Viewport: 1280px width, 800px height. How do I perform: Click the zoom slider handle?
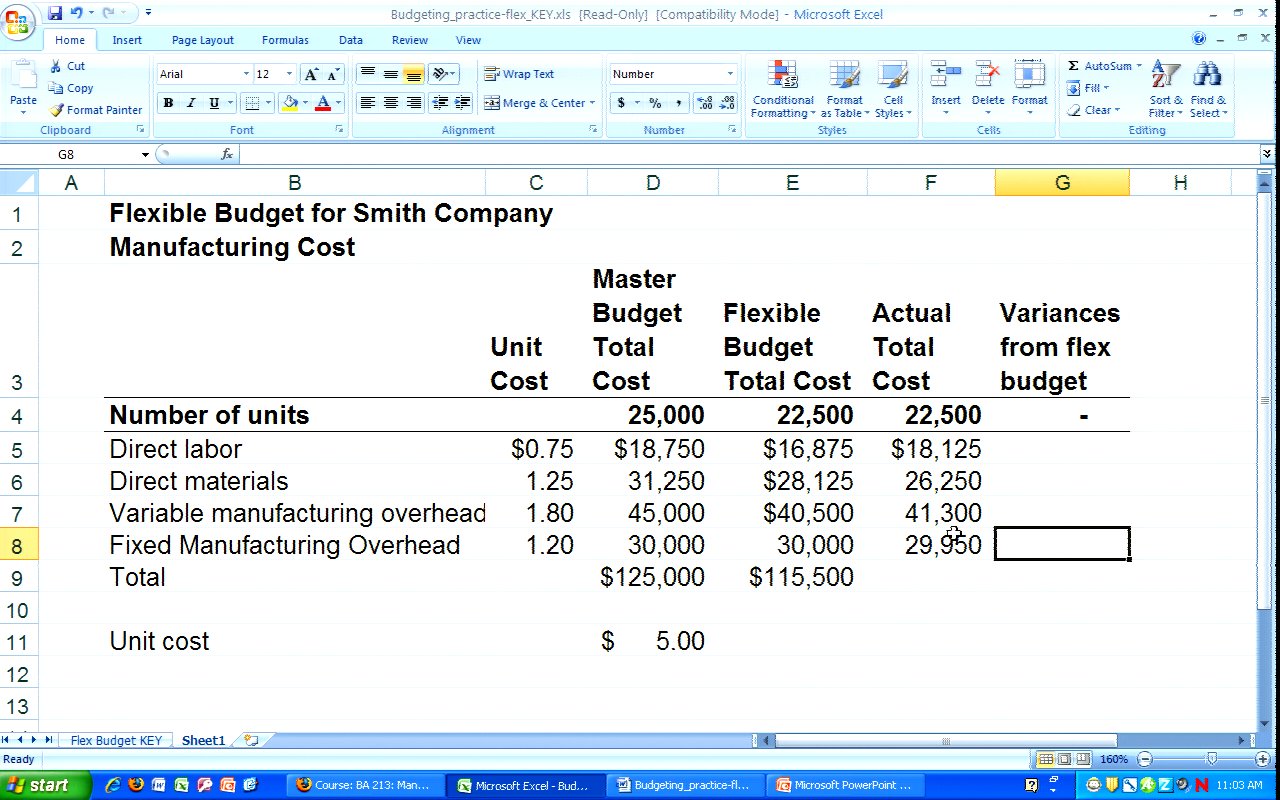1211,760
